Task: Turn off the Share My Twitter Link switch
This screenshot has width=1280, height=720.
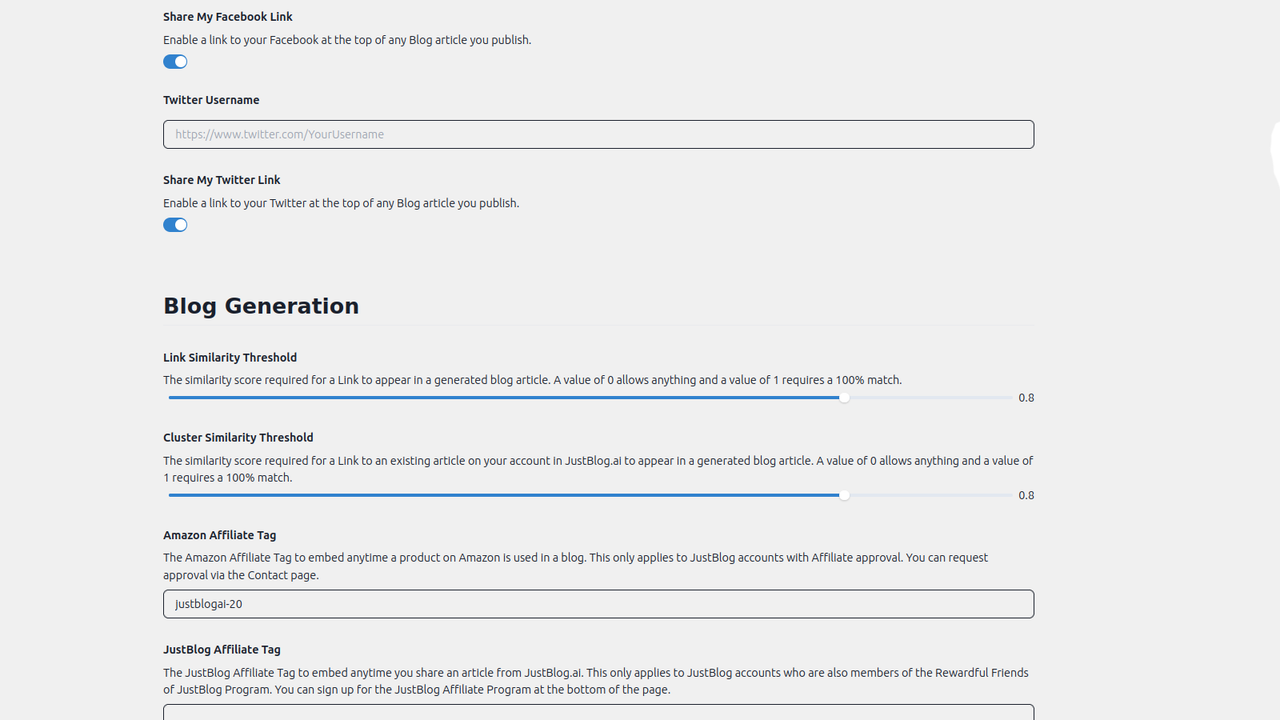Action: point(175,224)
